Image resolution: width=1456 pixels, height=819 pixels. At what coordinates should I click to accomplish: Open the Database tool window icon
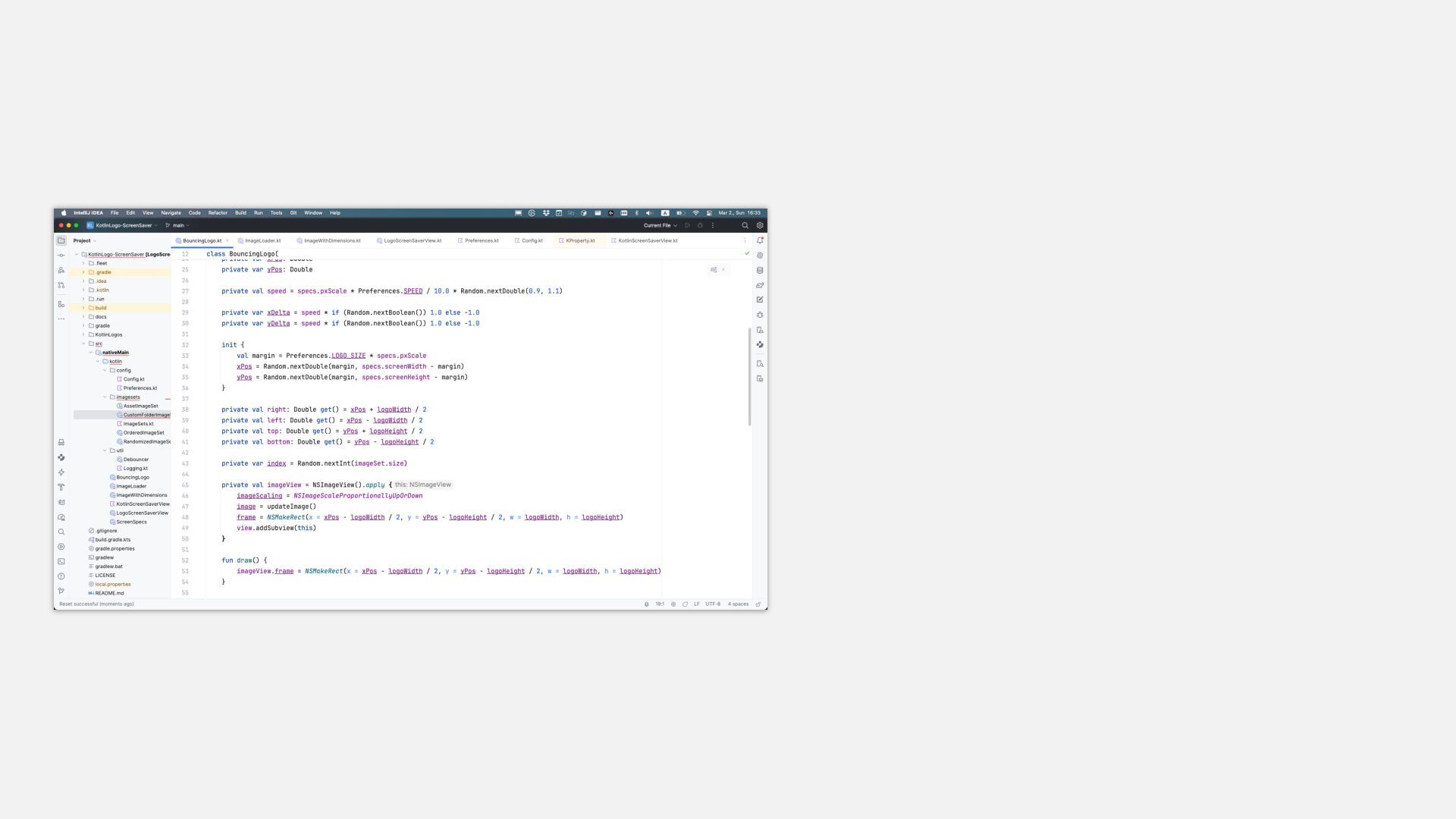tap(760, 270)
